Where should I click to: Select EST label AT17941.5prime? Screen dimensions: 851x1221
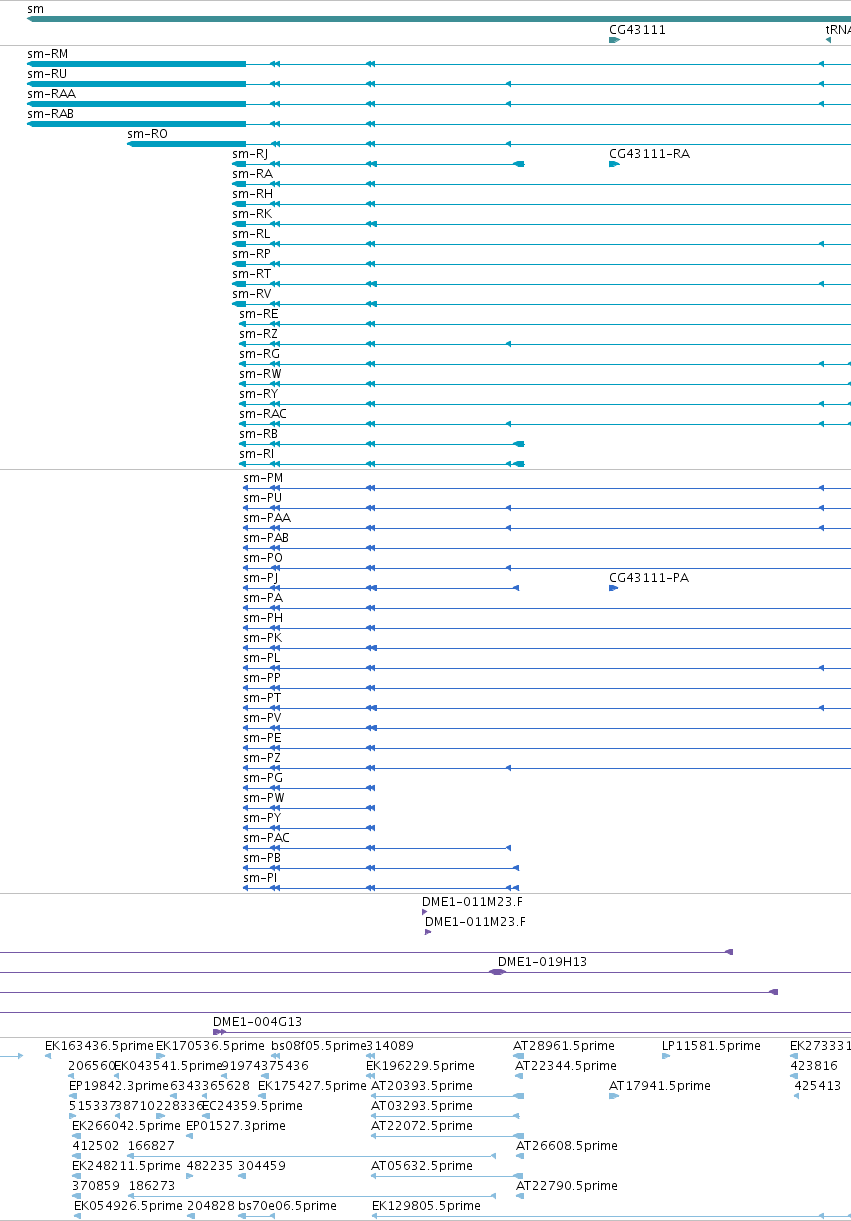(660, 1086)
